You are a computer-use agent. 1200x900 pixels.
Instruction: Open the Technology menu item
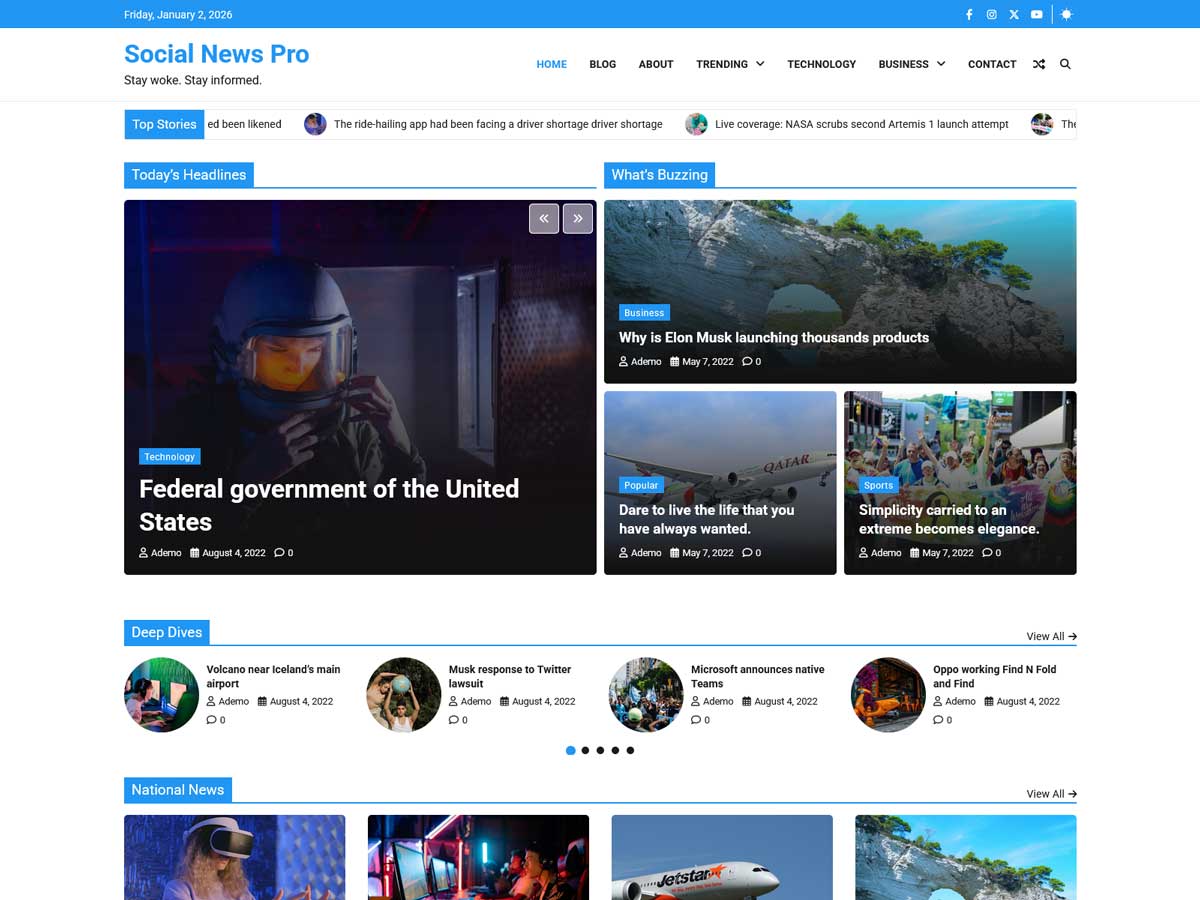pos(821,64)
